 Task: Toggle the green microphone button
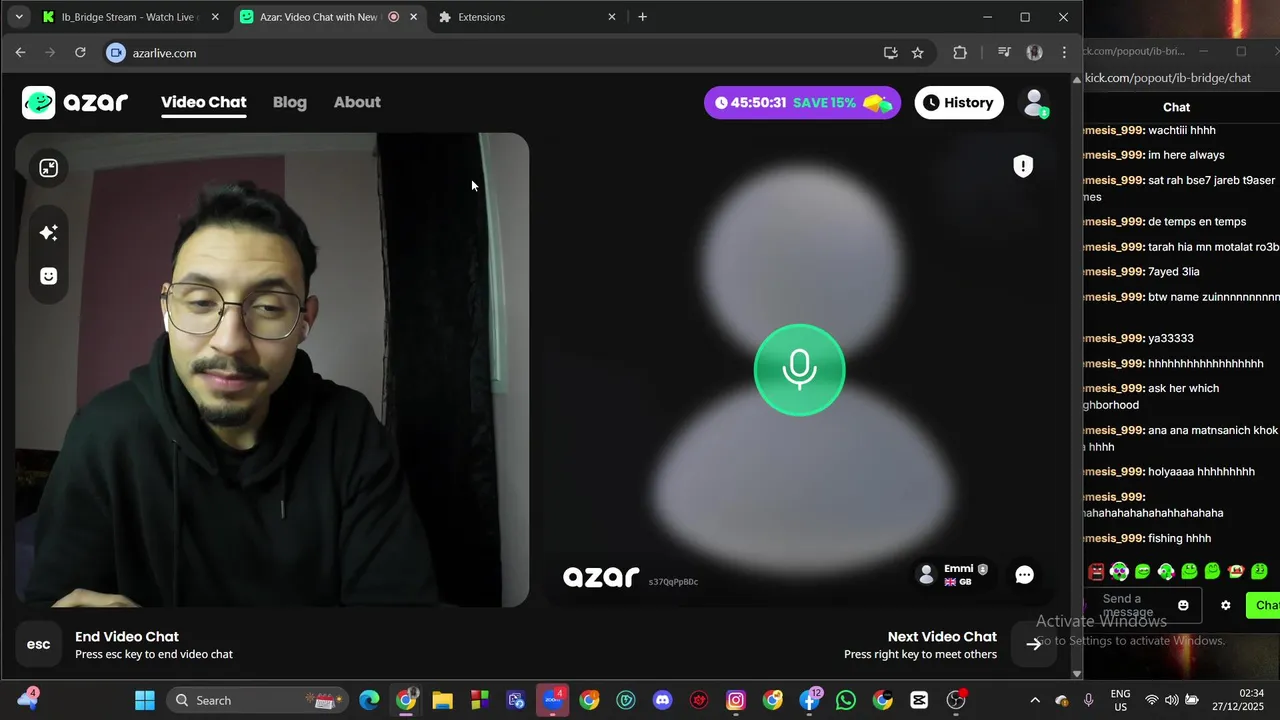coord(799,370)
